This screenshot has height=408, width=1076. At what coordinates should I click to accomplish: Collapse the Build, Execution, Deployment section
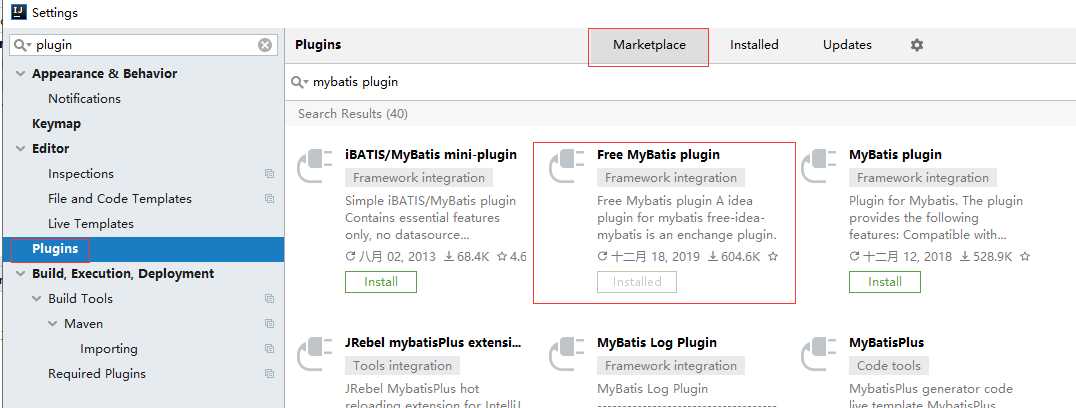20,274
